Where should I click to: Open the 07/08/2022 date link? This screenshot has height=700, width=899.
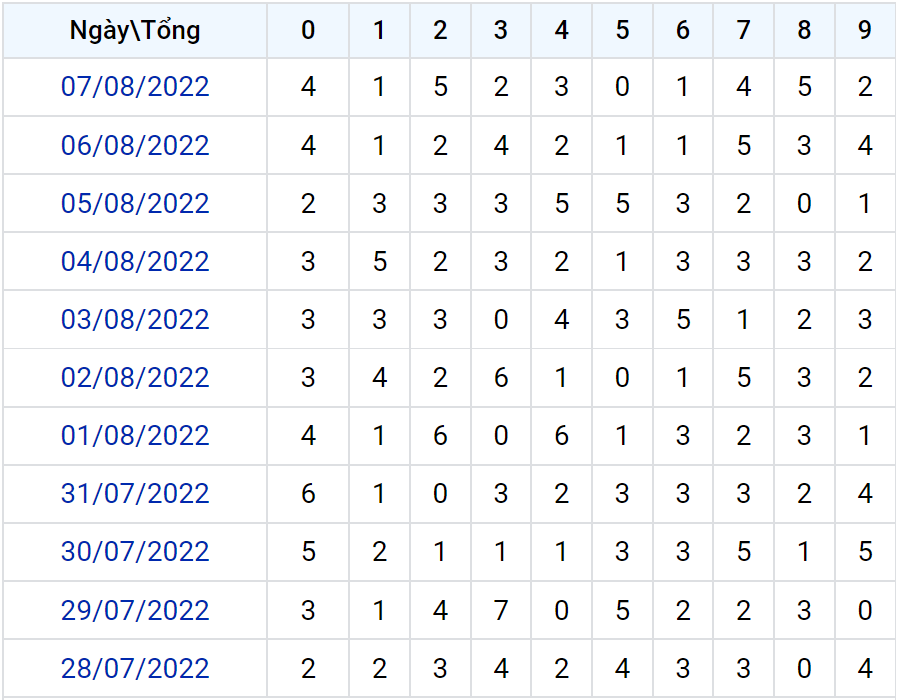[x=135, y=87]
